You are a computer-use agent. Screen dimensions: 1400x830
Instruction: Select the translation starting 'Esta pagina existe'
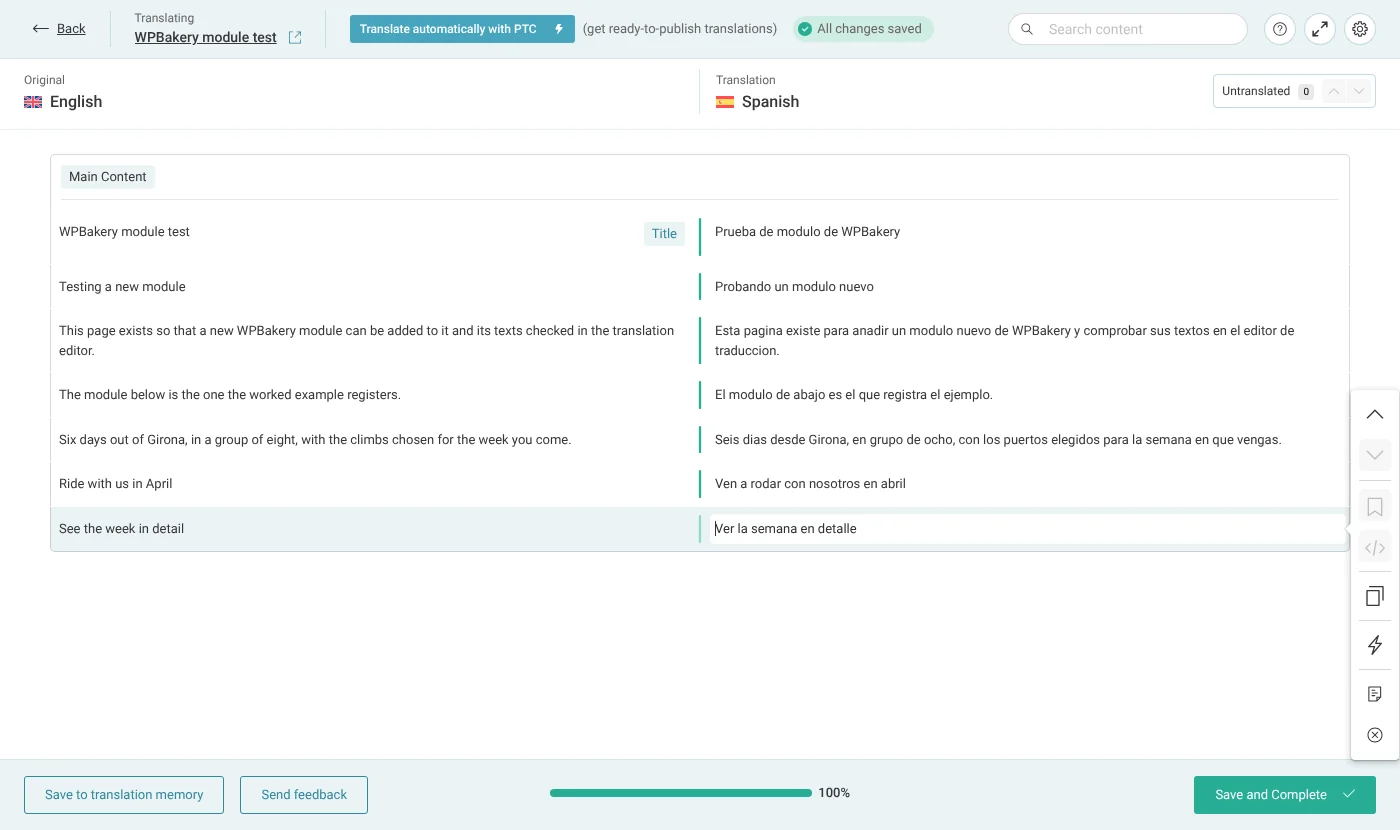1005,341
